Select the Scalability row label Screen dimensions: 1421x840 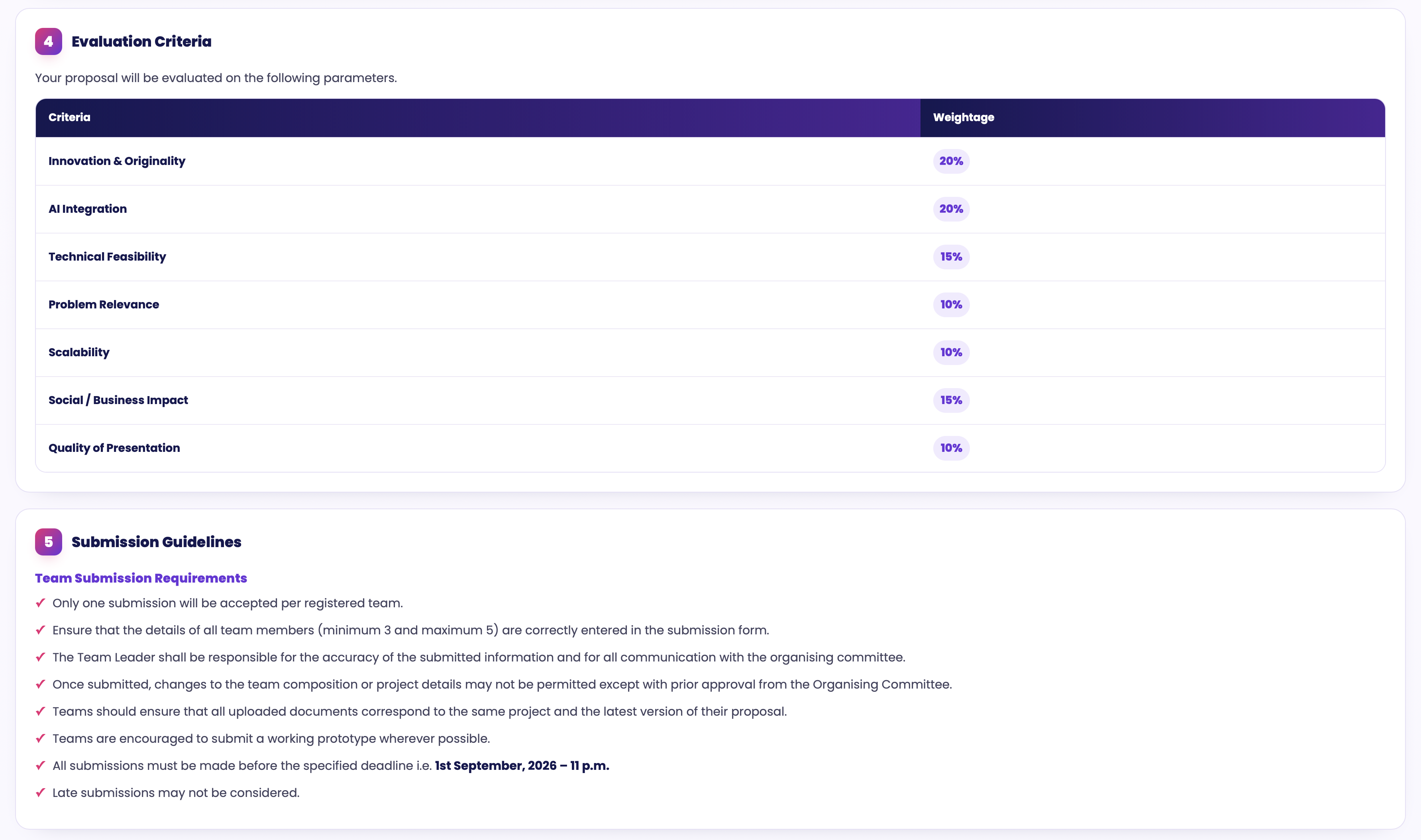(79, 352)
